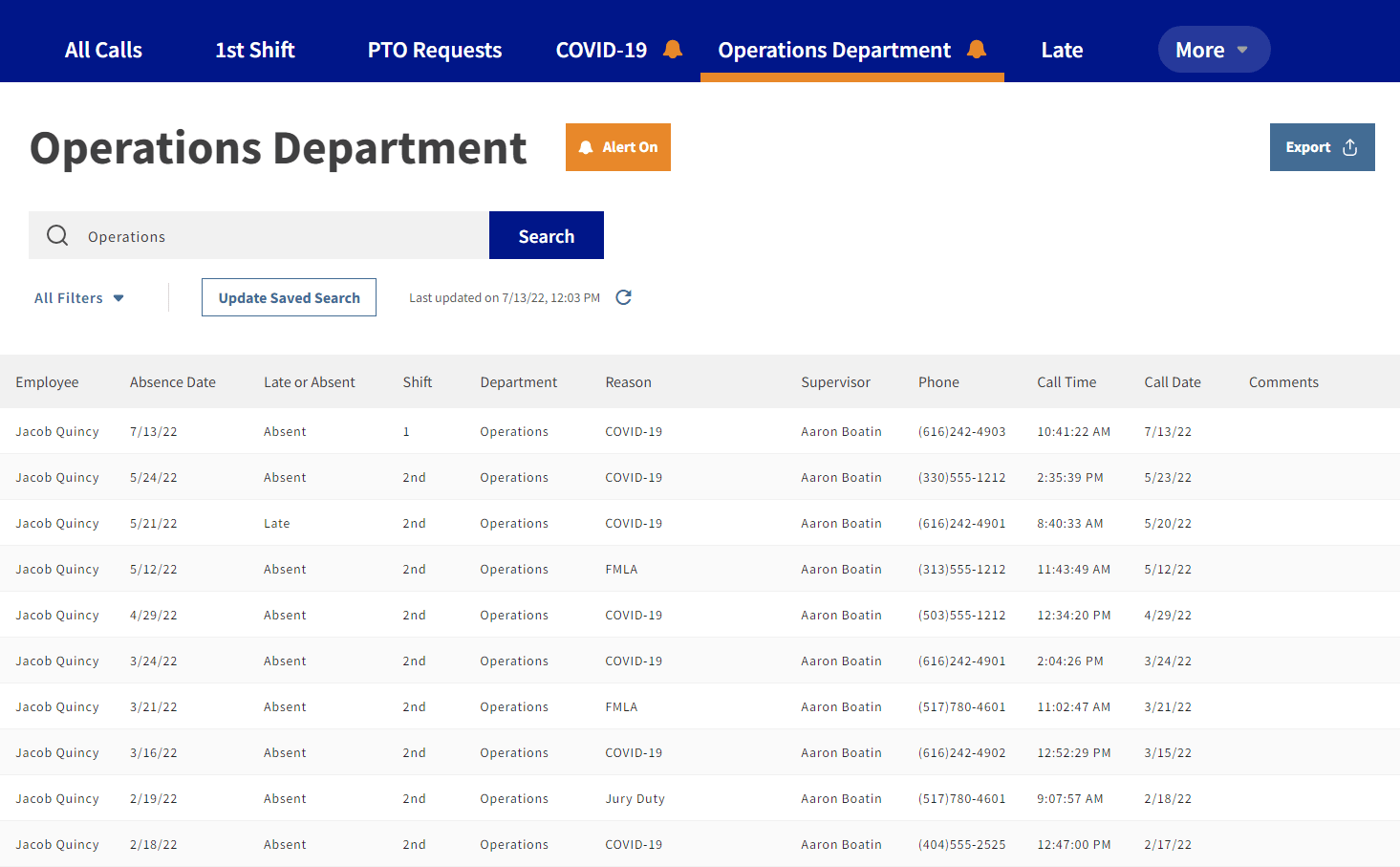Image resolution: width=1400 pixels, height=867 pixels.
Task: Open the More menu dropdown
Action: point(1213,50)
